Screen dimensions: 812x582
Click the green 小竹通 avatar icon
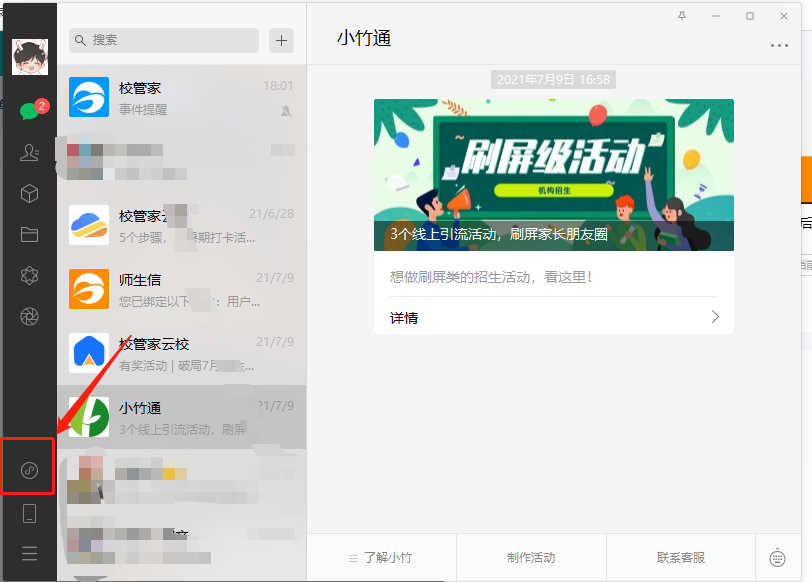pos(89,417)
